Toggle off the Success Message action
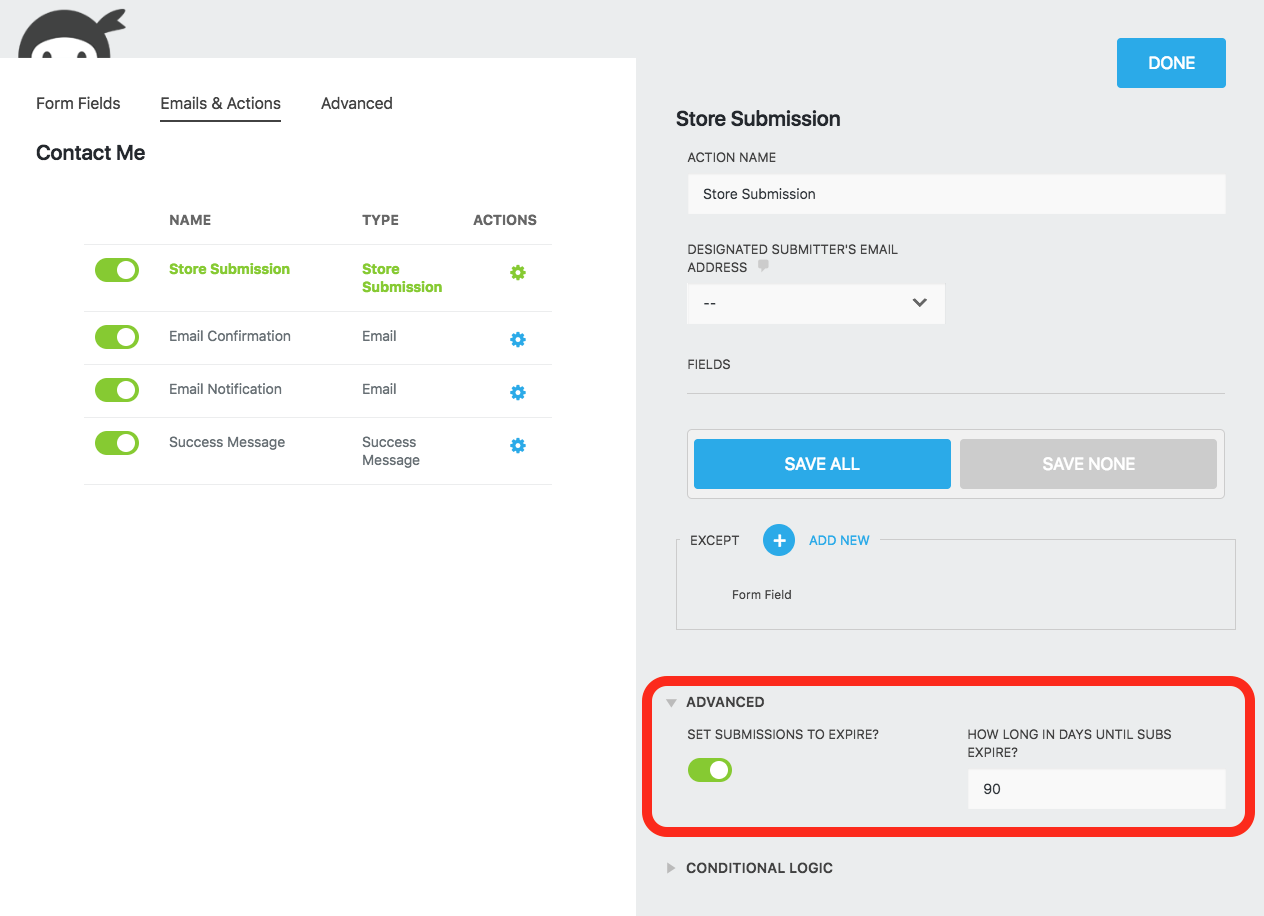This screenshot has height=916, width=1264. pyautogui.click(x=117, y=442)
